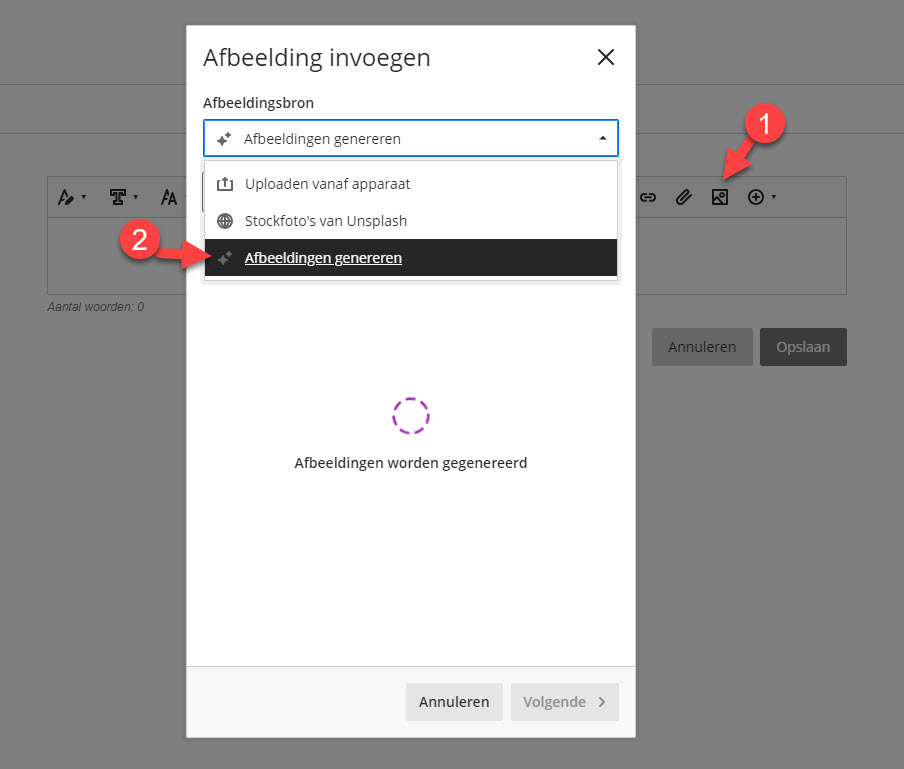
Task: Click the font size AA icon
Action: click(x=169, y=197)
